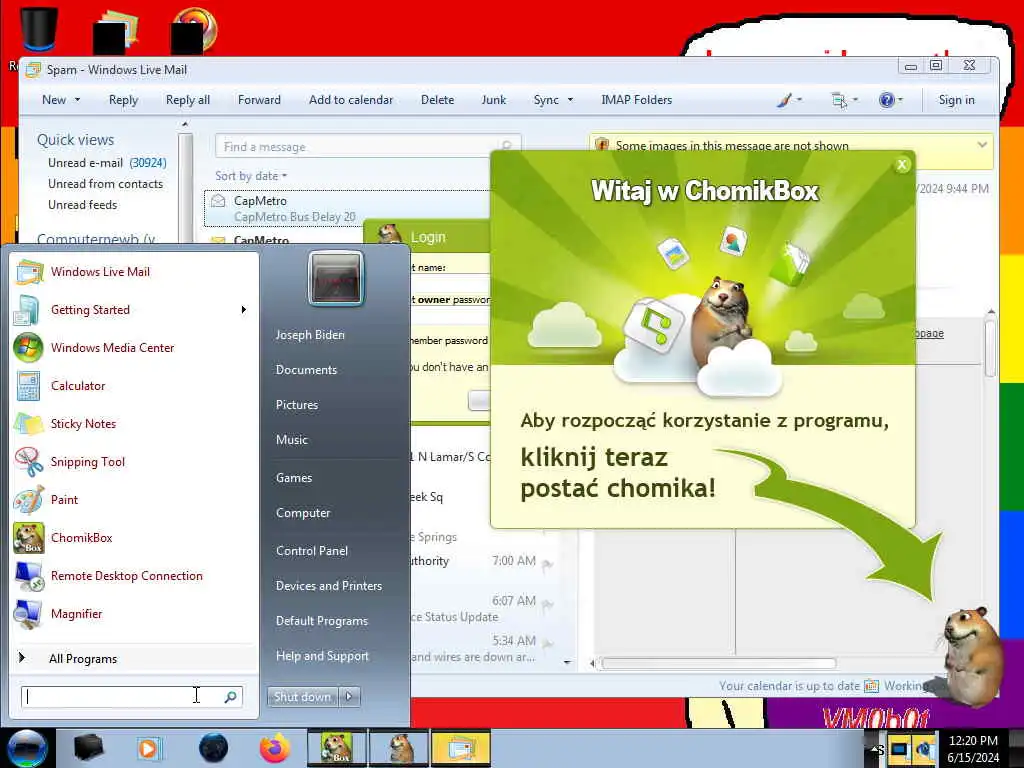
Task: Click Reply all in toolbar
Action: [187, 100]
